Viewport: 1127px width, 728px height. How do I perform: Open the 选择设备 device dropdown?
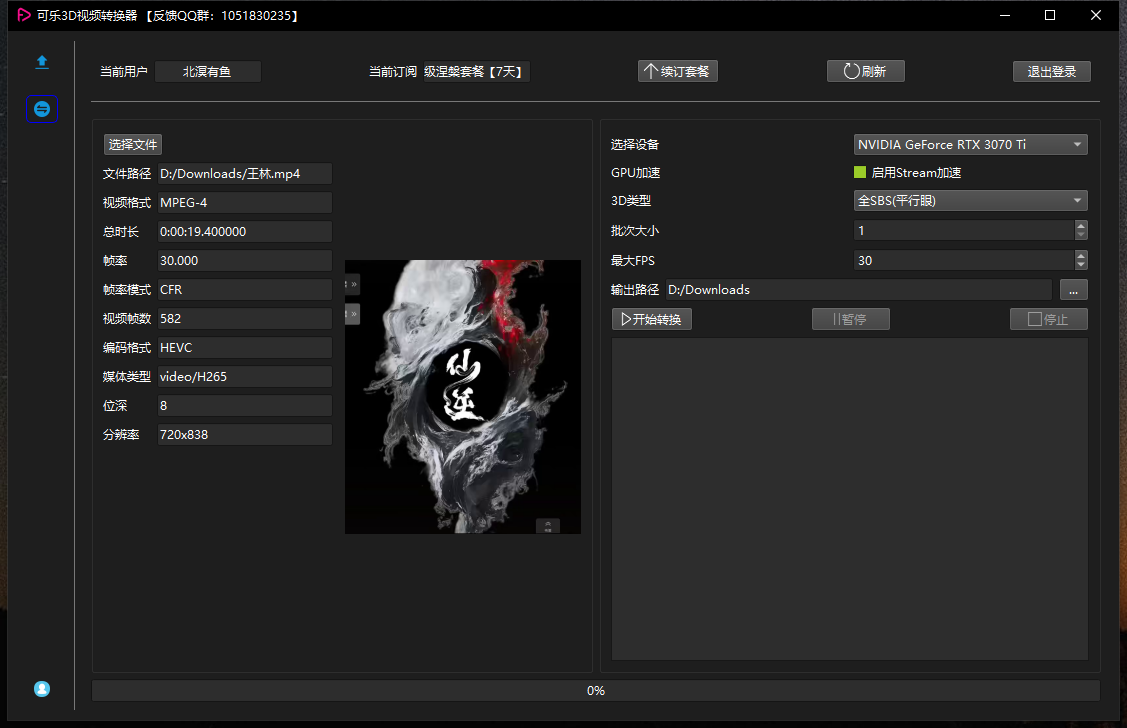[x=970, y=144]
